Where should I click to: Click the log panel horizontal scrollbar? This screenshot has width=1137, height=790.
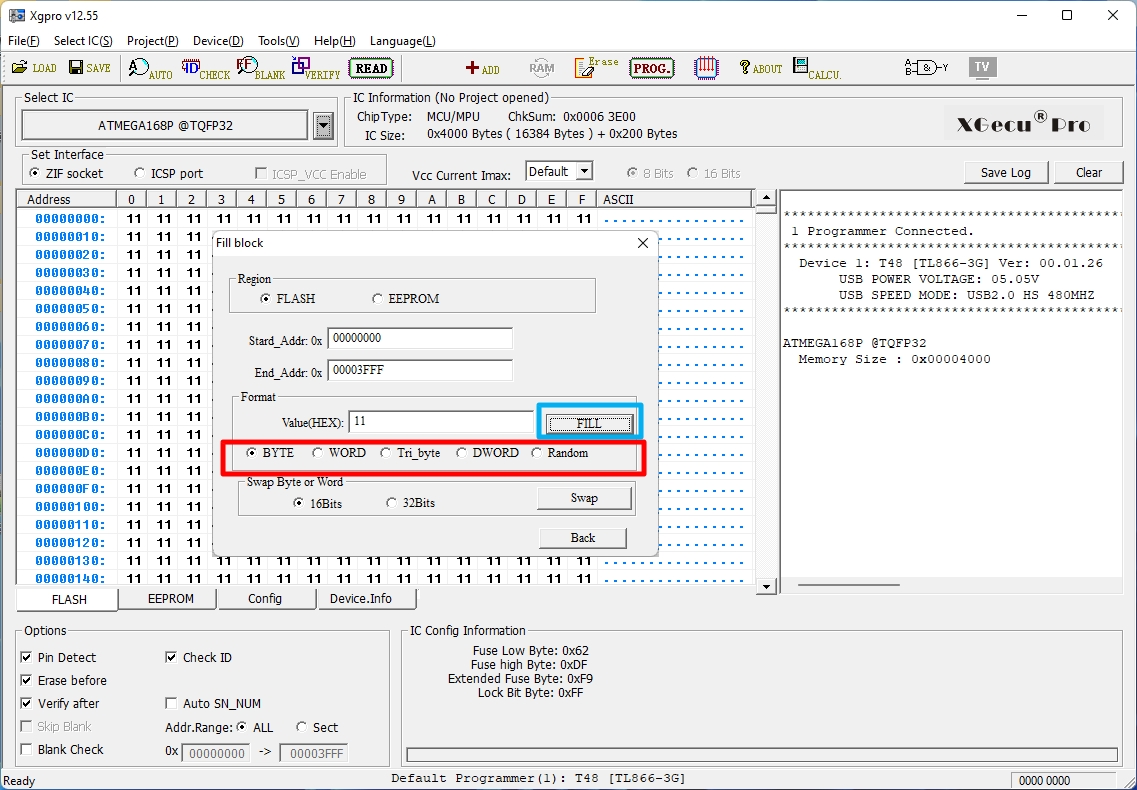tap(849, 585)
